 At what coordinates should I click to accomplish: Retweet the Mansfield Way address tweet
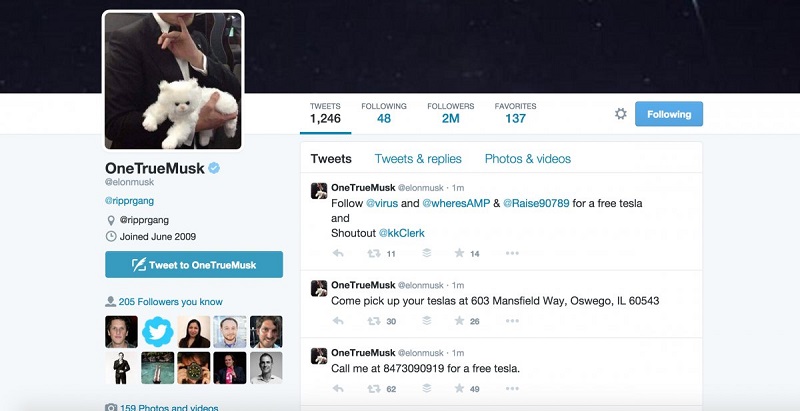pyautogui.click(x=374, y=321)
